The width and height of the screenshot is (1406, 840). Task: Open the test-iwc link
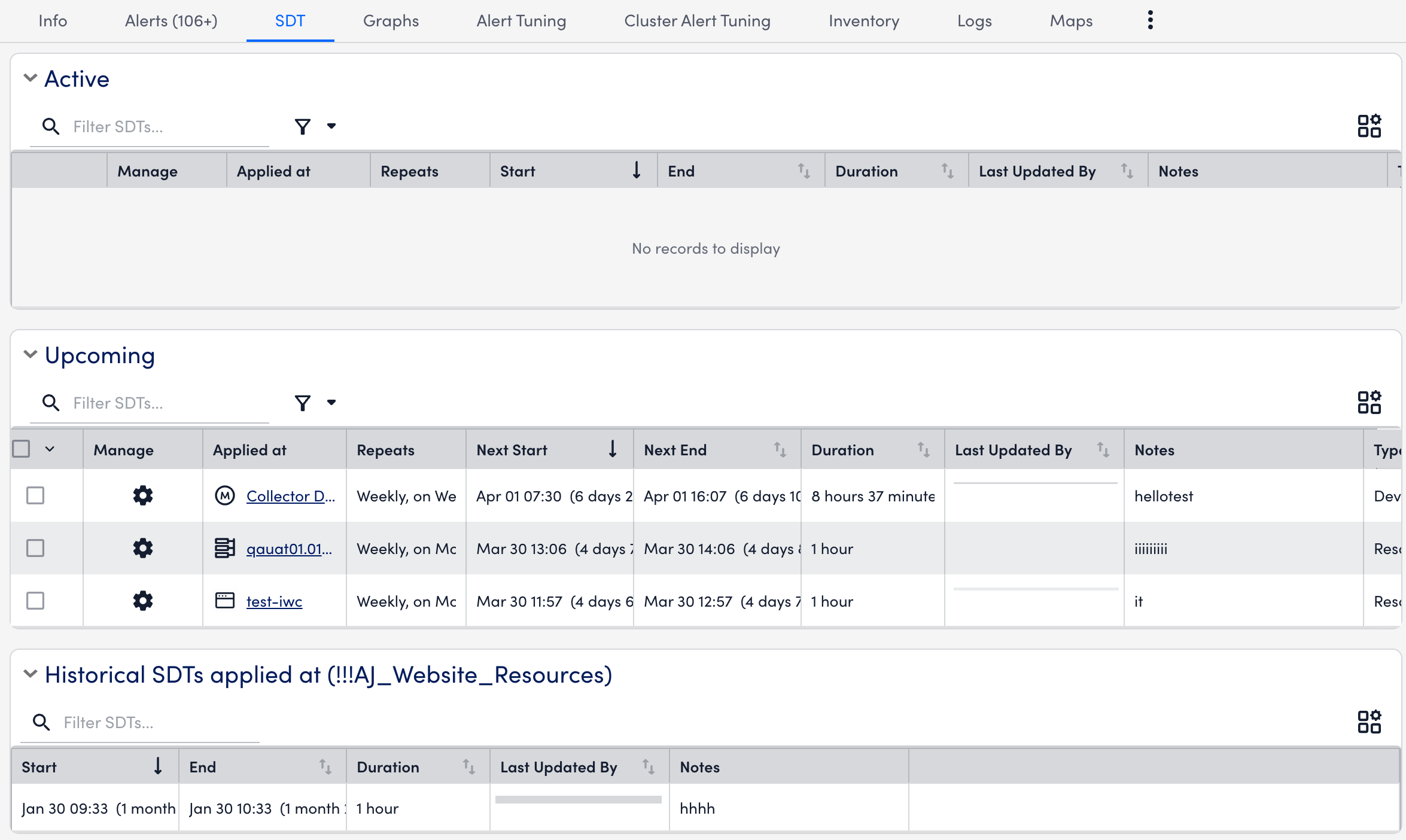pos(274,601)
